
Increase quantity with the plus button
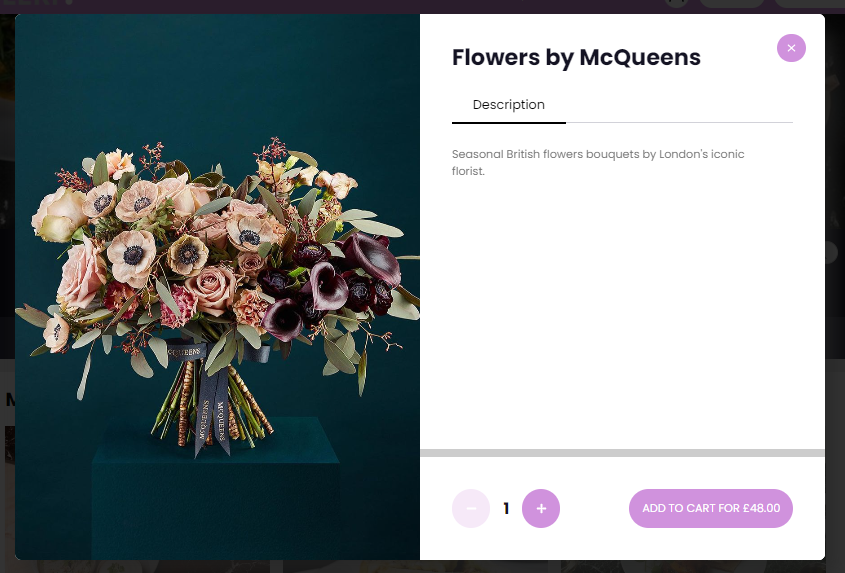click(x=541, y=508)
